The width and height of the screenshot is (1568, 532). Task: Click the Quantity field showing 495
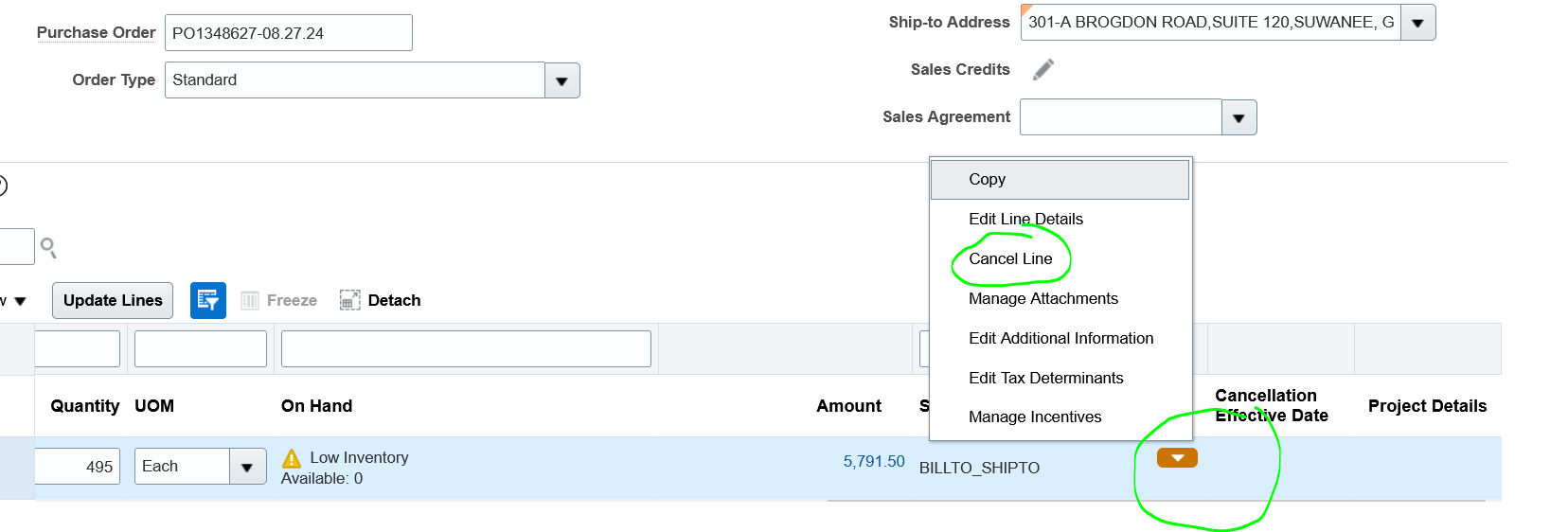(78, 467)
